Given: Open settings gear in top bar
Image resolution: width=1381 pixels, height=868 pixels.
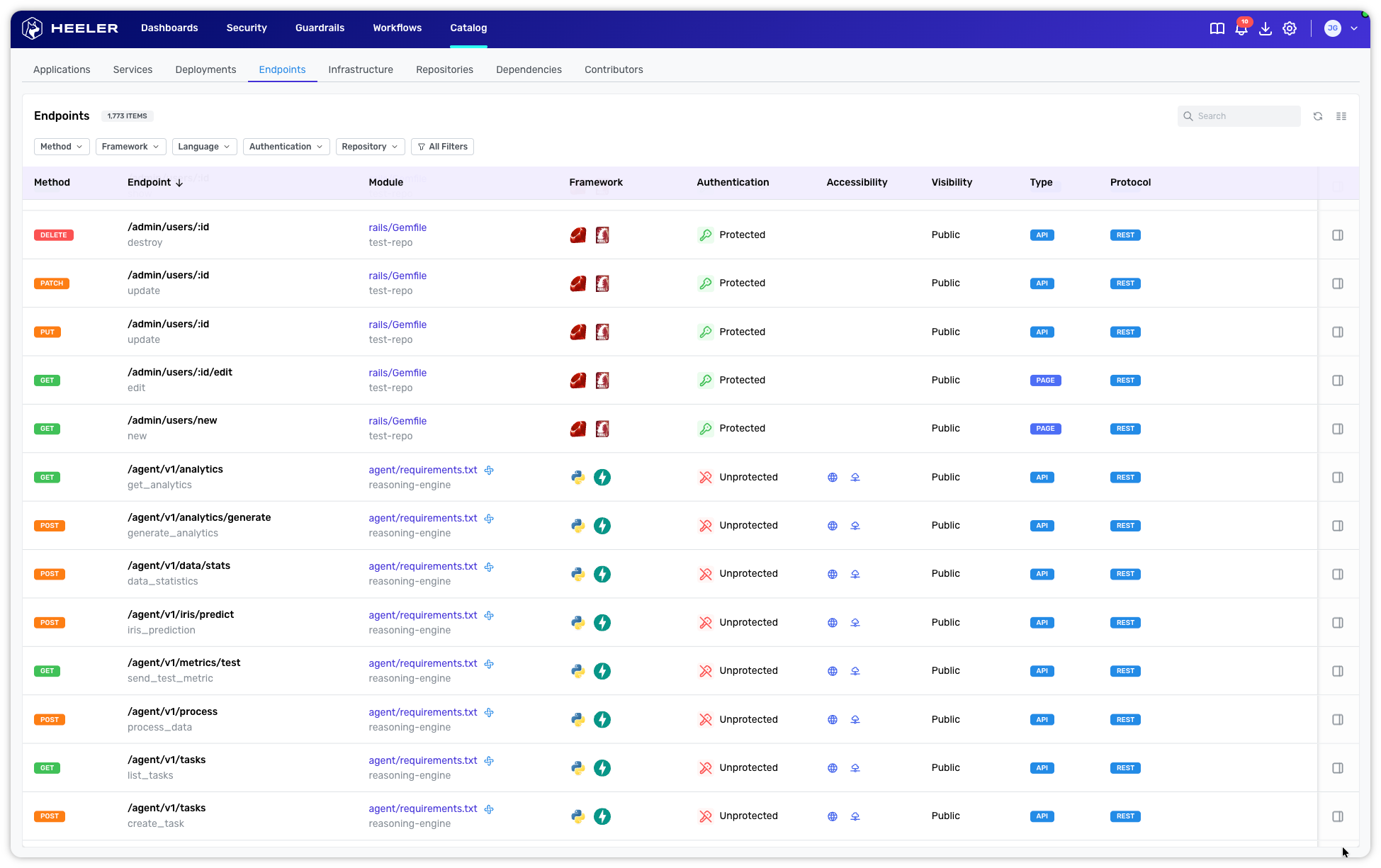Looking at the screenshot, I should (x=1290, y=28).
